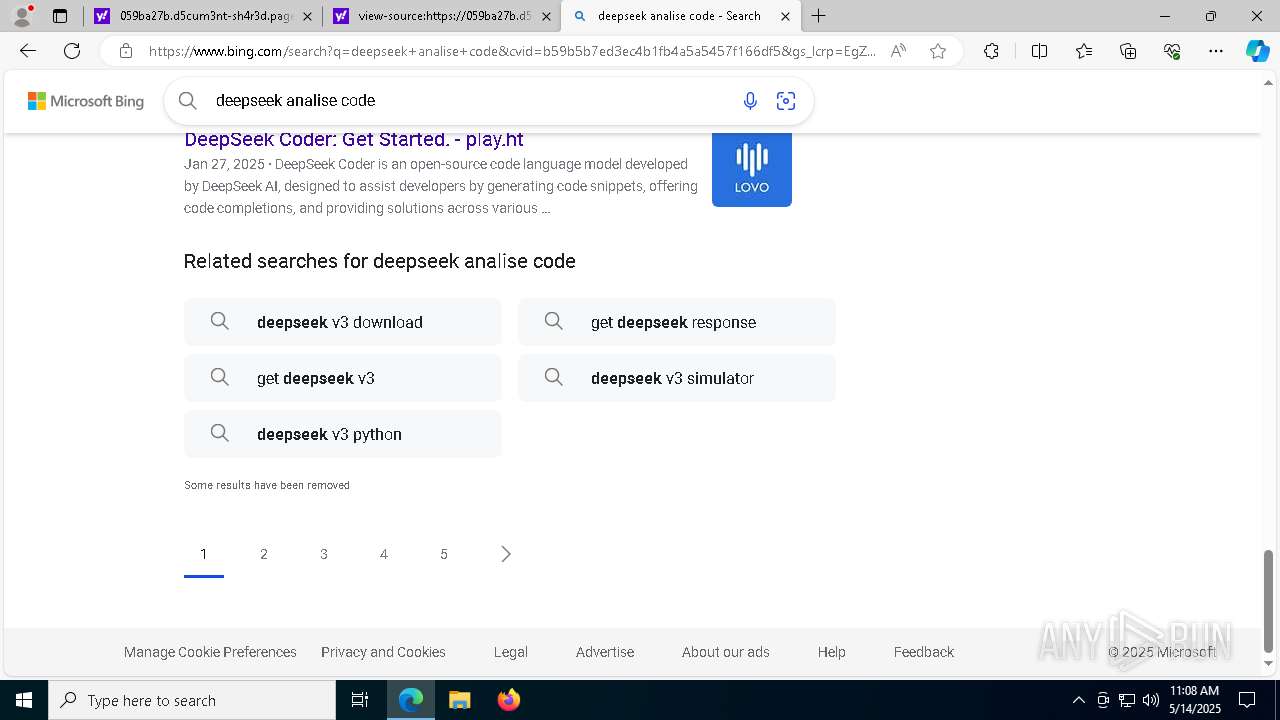This screenshot has height=720, width=1280.
Task: Launch Copilot sidebar icon
Action: (1257, 51)
